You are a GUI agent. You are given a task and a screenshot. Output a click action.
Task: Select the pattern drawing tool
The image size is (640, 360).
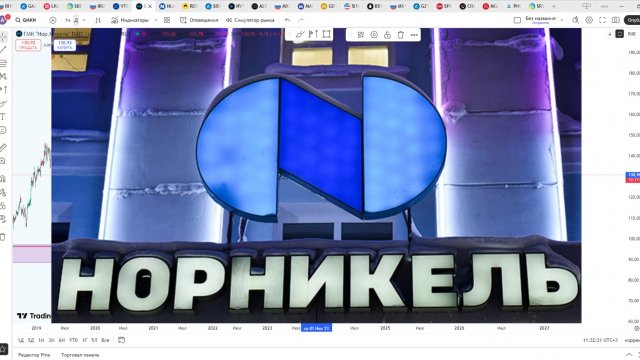tap(3, 76)
